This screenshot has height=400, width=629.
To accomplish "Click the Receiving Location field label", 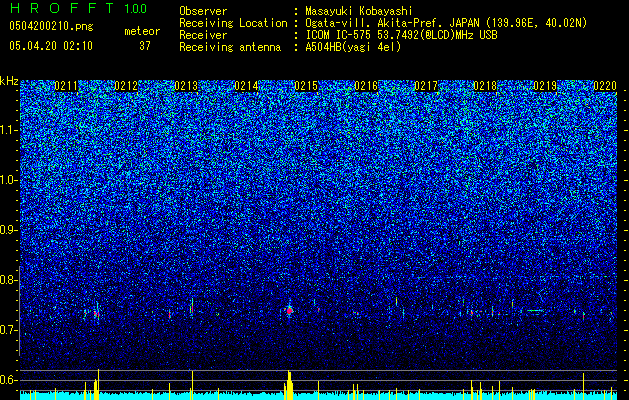I will coord(233,23).
